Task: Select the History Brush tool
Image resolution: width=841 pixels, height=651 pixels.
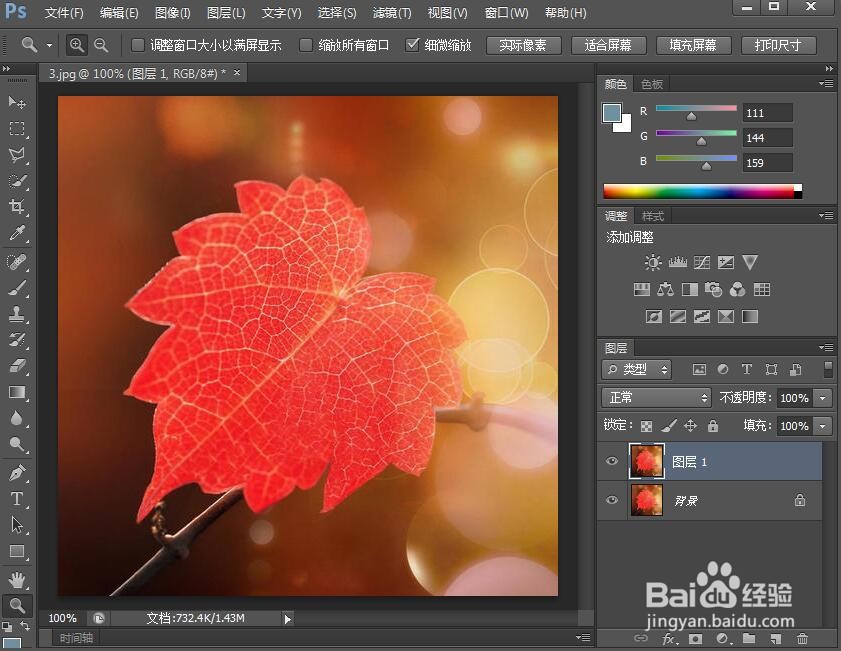Action: tap(17, 340)
